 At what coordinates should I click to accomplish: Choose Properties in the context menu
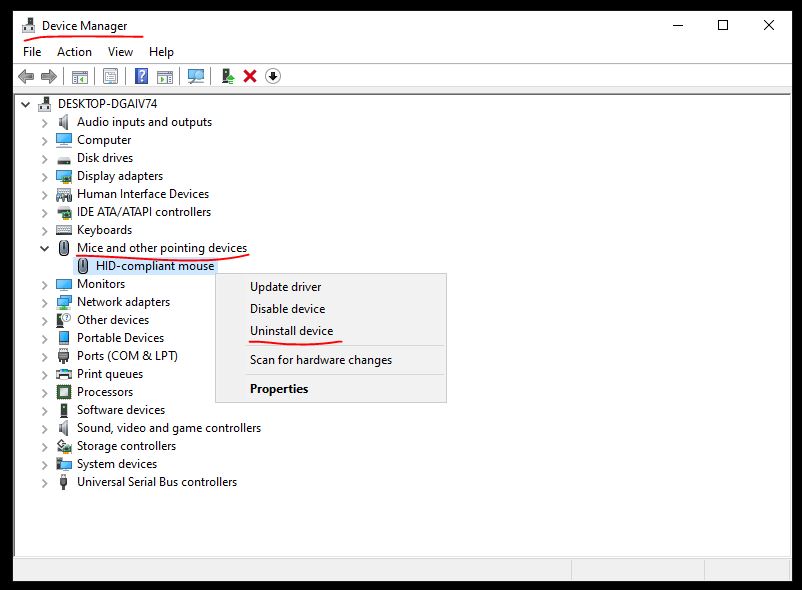[331, 389]
